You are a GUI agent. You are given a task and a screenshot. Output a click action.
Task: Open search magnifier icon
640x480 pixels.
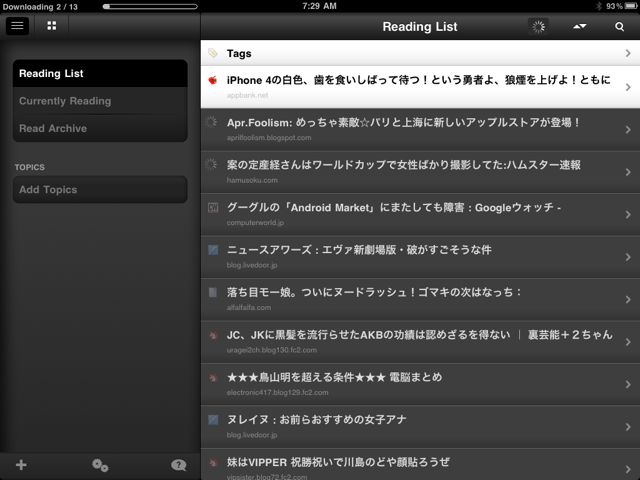(619, 27)
